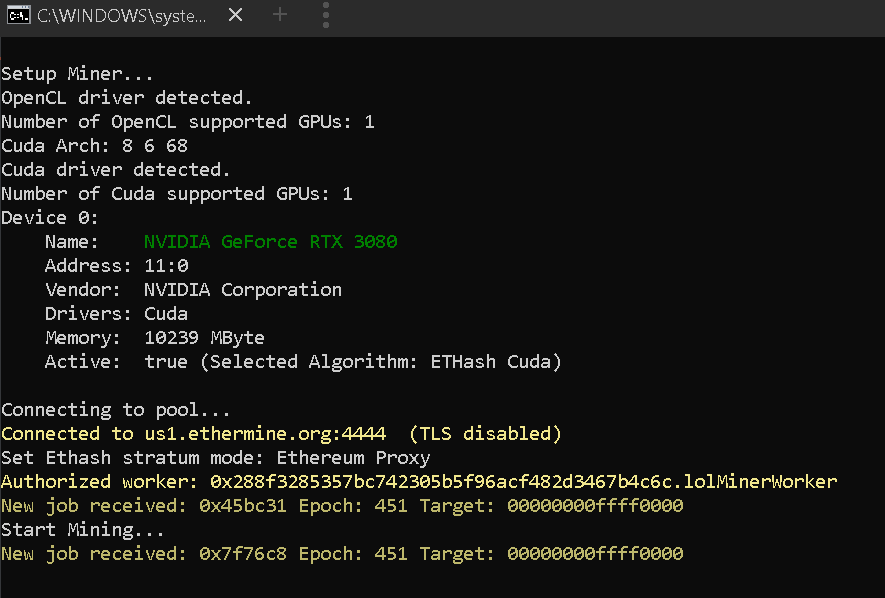Click the green 'NVIDIA GeForce RTX 3080' name

pos(270,242)
